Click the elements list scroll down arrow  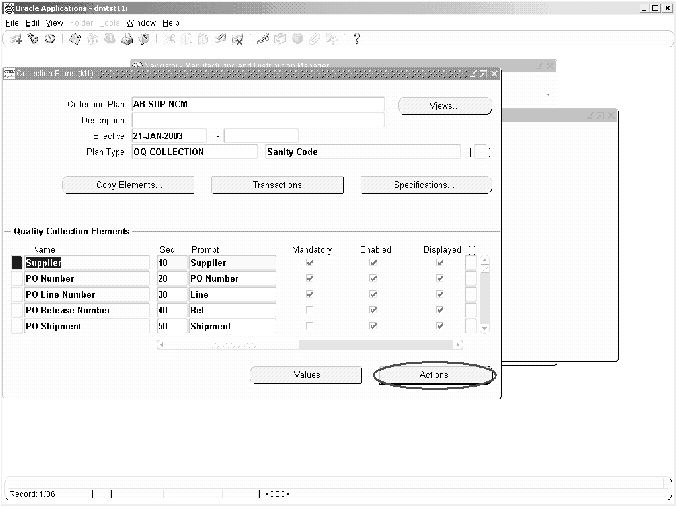click(x=485, y=328)
